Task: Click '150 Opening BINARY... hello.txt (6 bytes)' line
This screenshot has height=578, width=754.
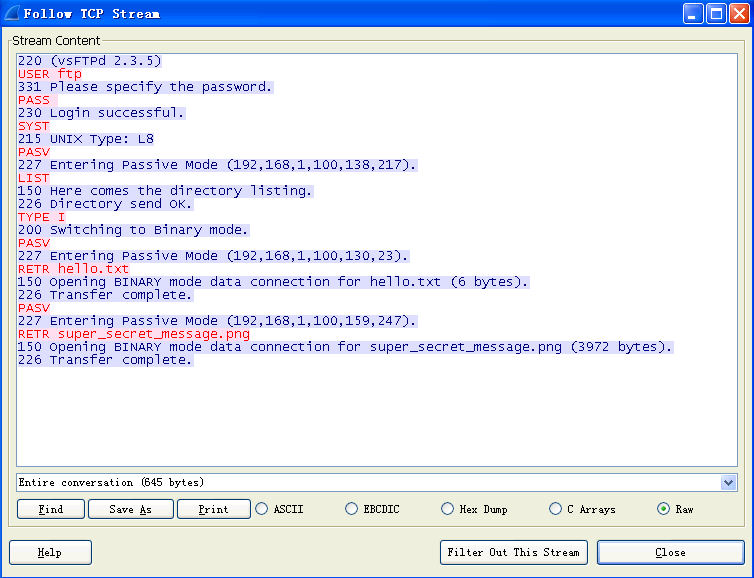Action: point(273,281)
